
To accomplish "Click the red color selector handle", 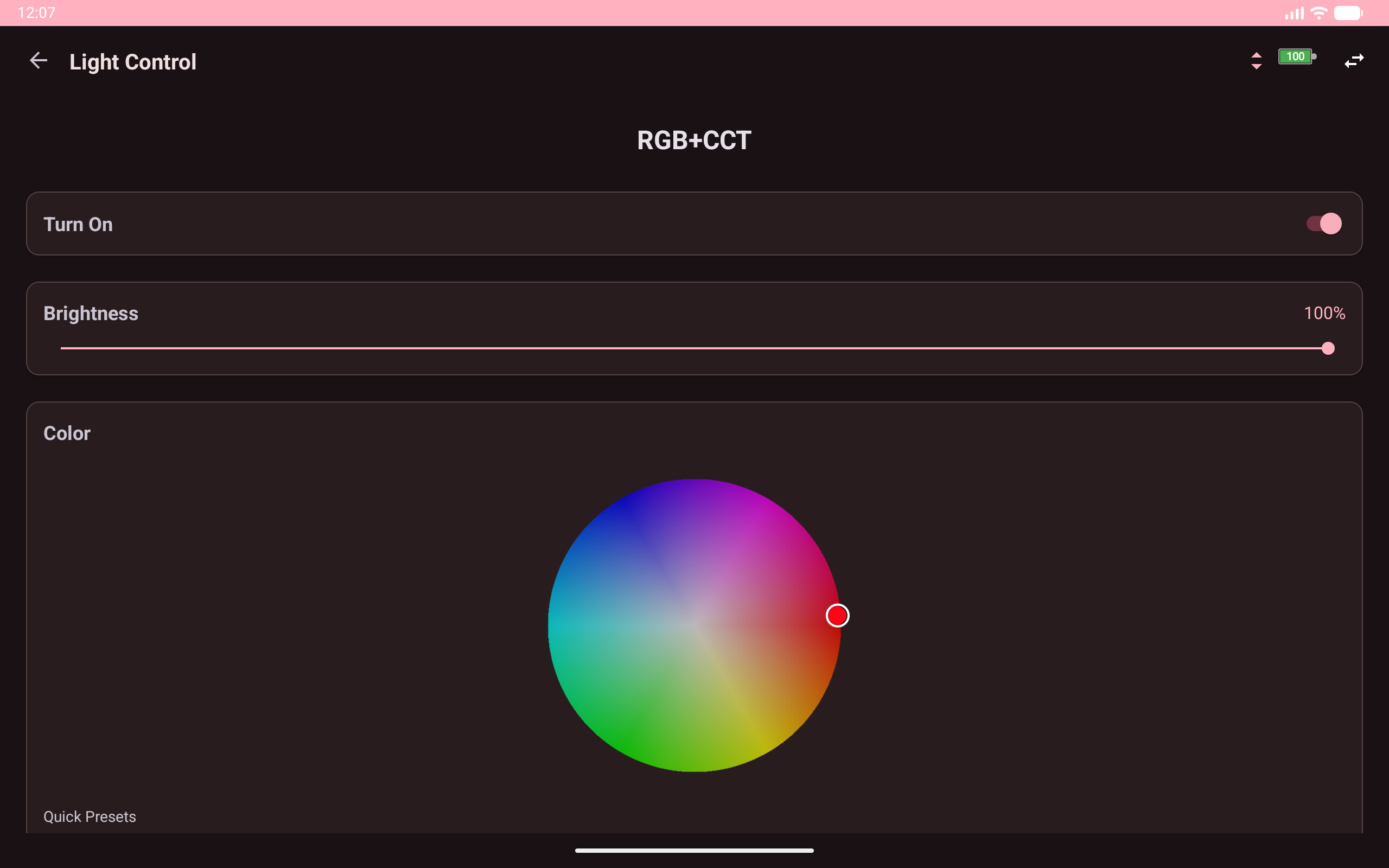I will [x=837, y=615].
